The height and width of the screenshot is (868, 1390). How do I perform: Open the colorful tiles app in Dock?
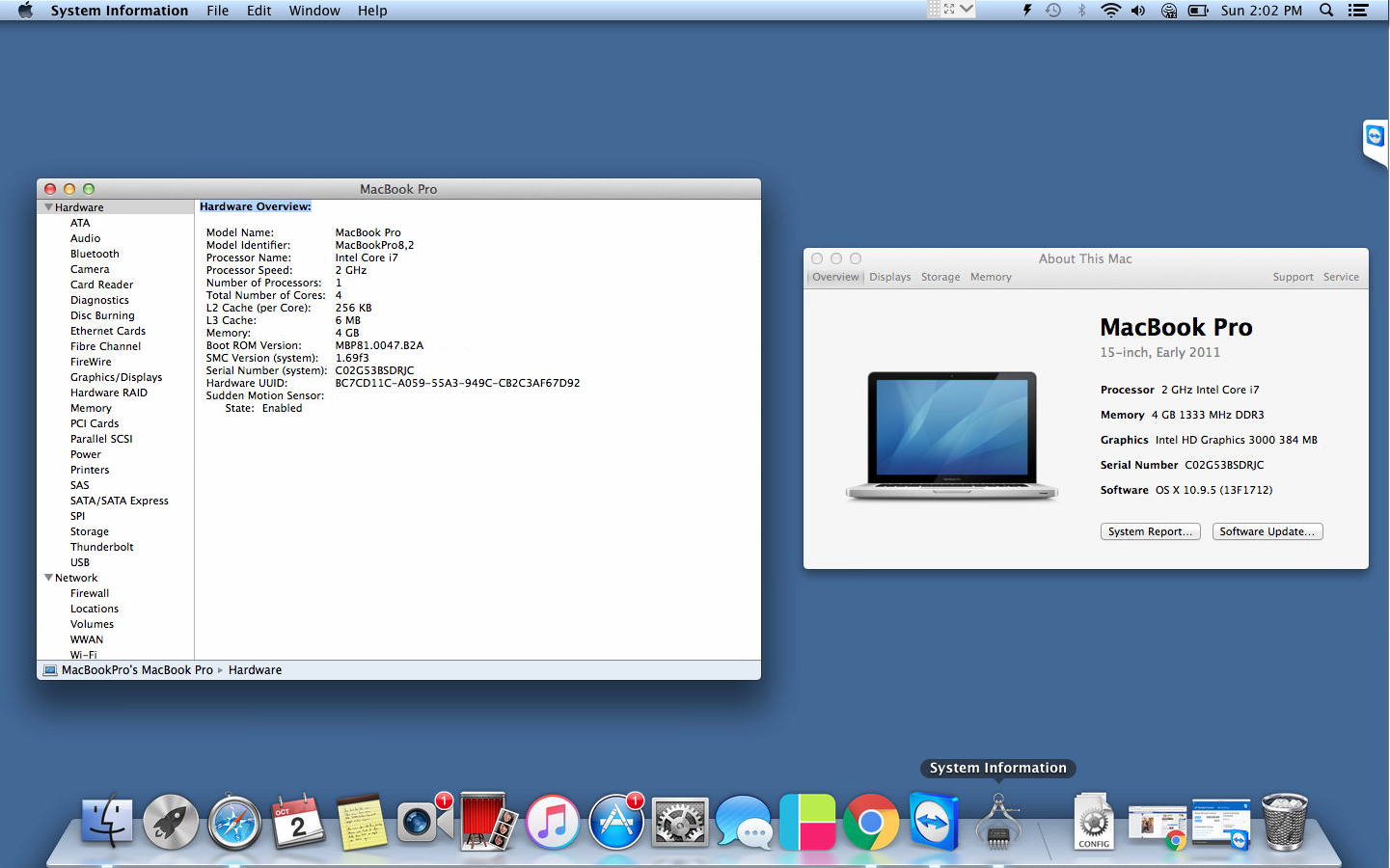[807, 822]
